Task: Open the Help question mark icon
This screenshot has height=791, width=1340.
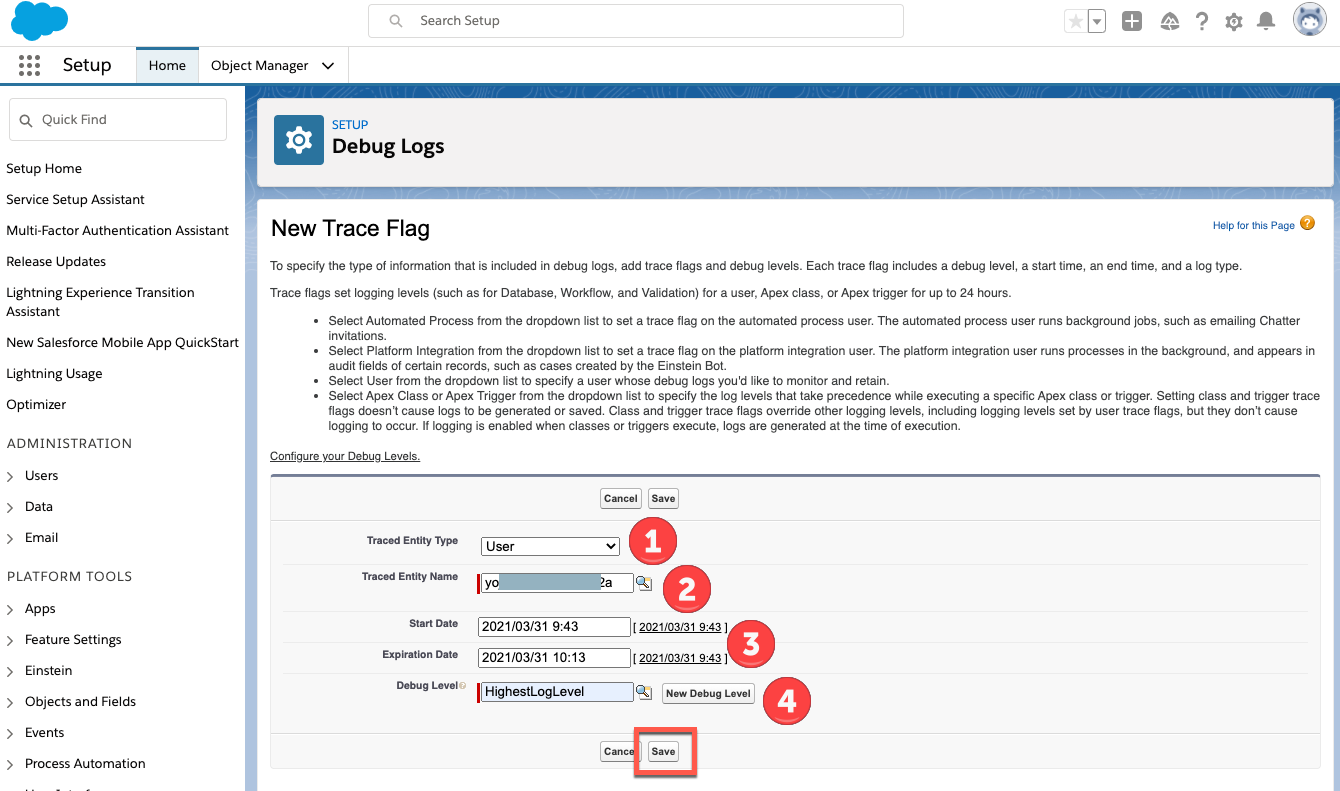Action: click(1202, 21)
